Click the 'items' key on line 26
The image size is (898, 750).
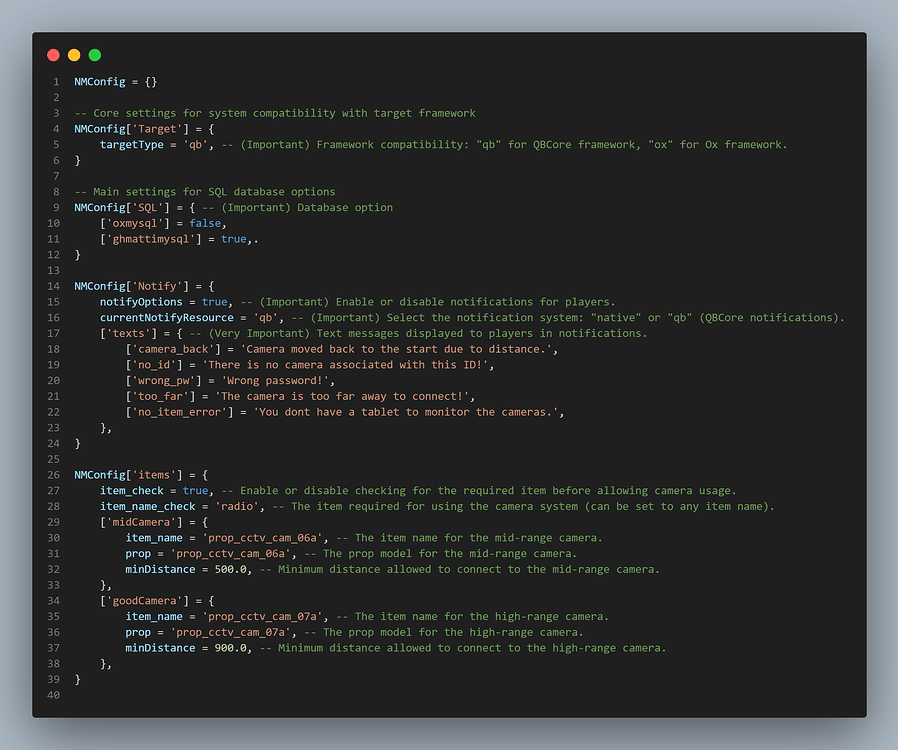coord(154,475)
